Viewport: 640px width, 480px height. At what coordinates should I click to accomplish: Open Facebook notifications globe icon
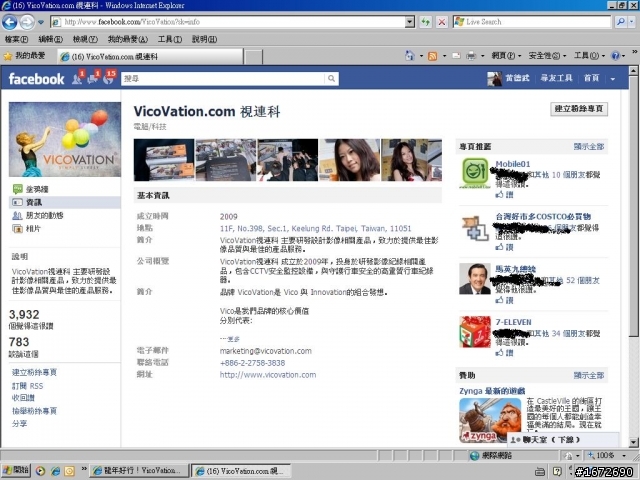tap(109, 78)
